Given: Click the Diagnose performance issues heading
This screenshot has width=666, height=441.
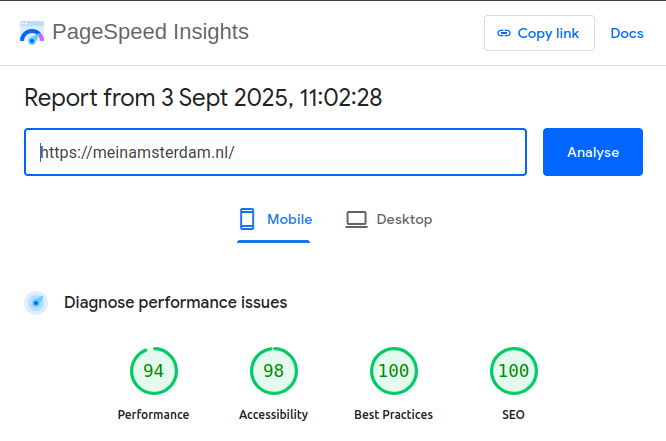Looking at the screenshot, I should pos(175,302).
